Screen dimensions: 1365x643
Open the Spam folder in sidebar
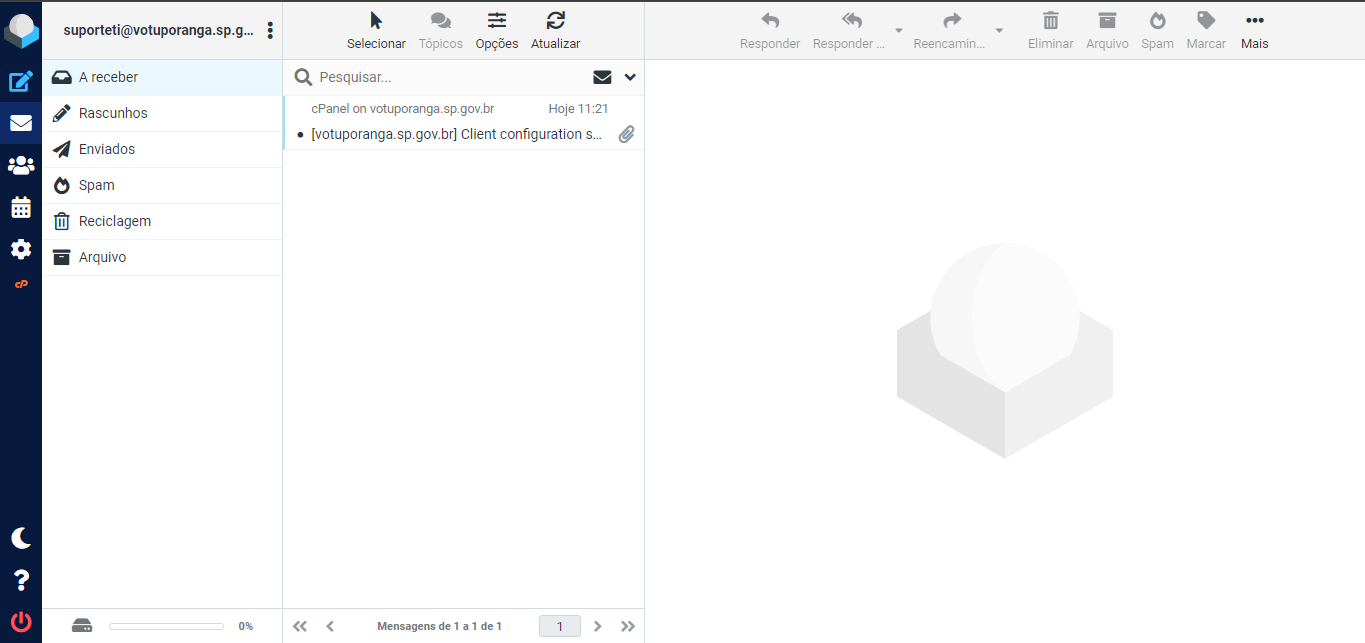[162, 185]
